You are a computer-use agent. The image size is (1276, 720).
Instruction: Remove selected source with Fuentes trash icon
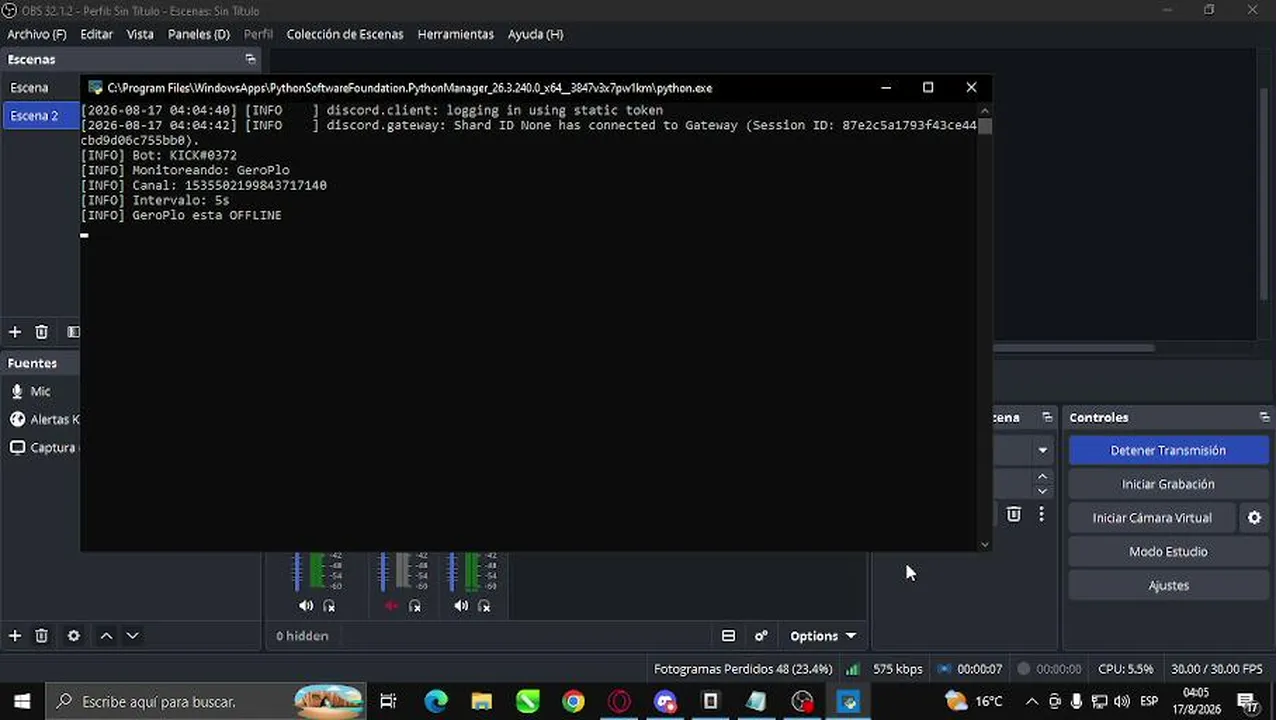click(x=41, y=636)
